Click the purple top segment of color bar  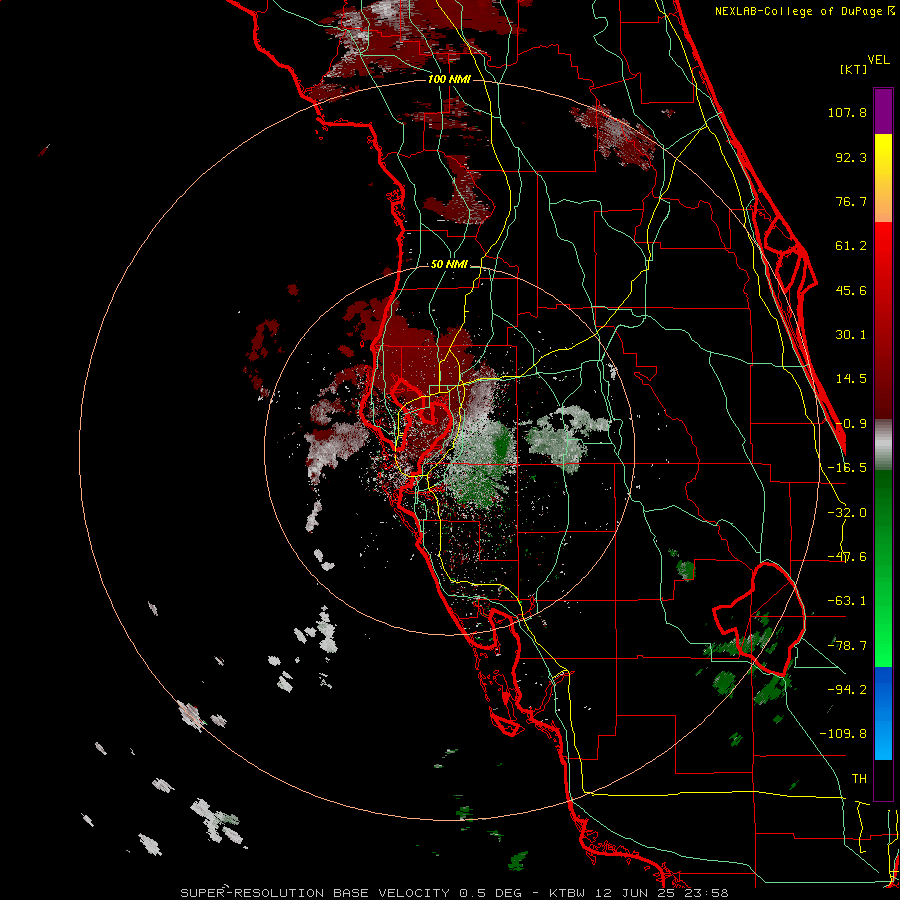(883, 112)
